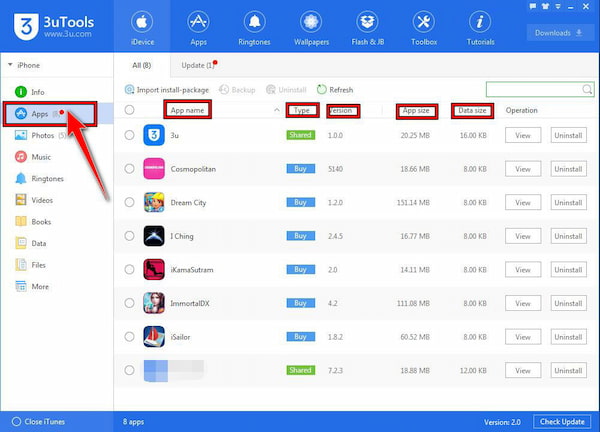Click View for the 3u app
Image resolution: width=600 pixels, height=432 pixels.
523,135
